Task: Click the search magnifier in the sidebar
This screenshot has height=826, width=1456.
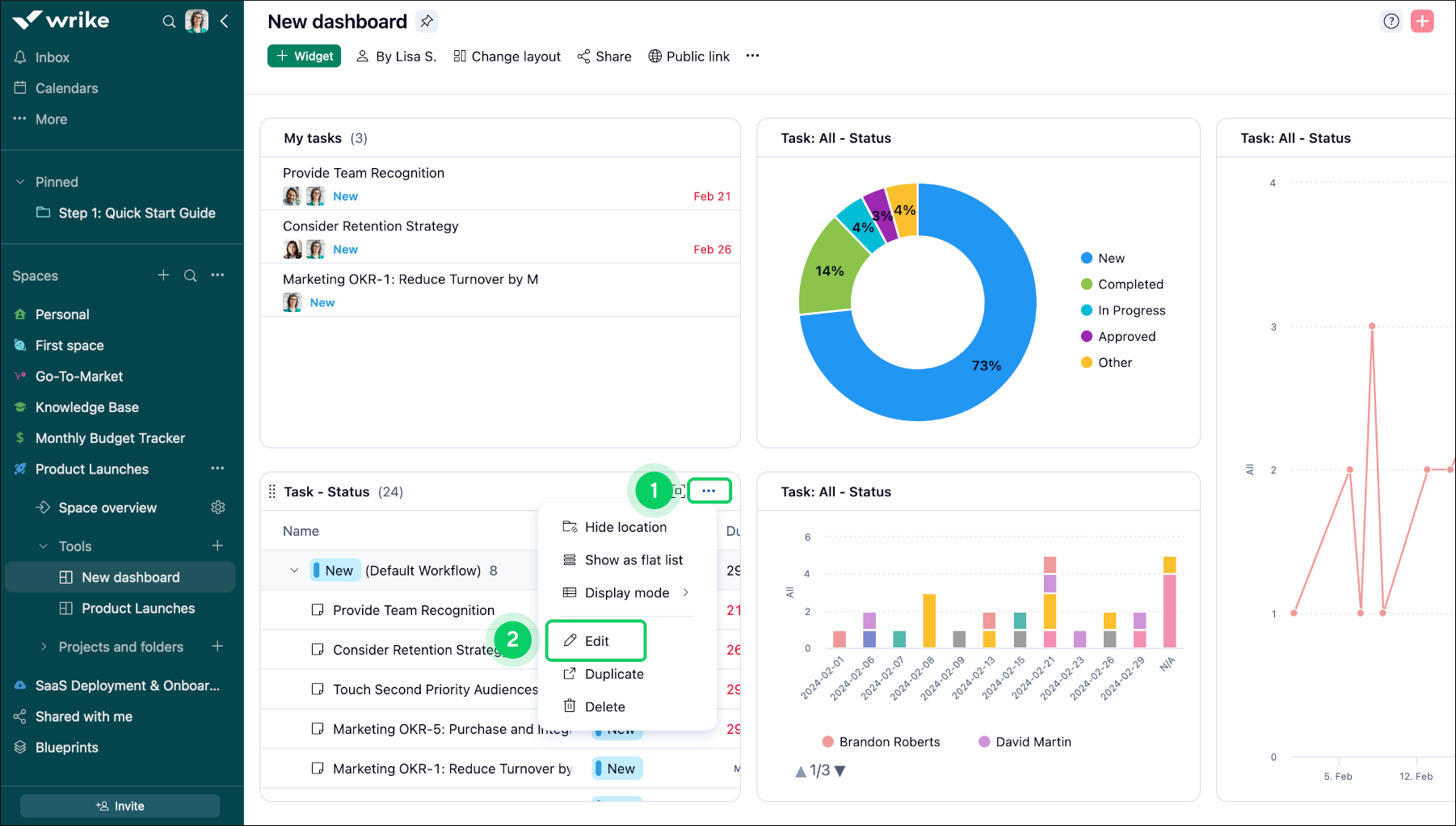Action: click(x=169, y=22)
